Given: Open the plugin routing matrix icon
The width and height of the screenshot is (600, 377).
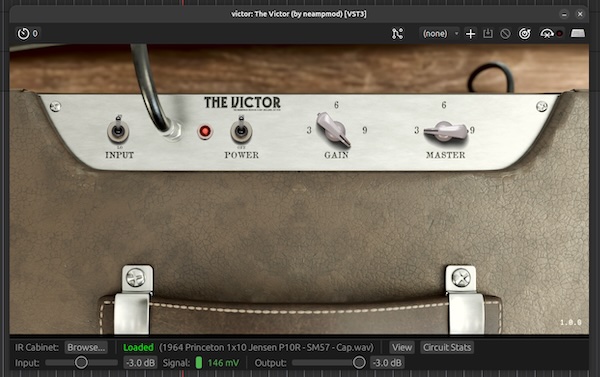Looking at the screenshot, I should coord(397,34).
